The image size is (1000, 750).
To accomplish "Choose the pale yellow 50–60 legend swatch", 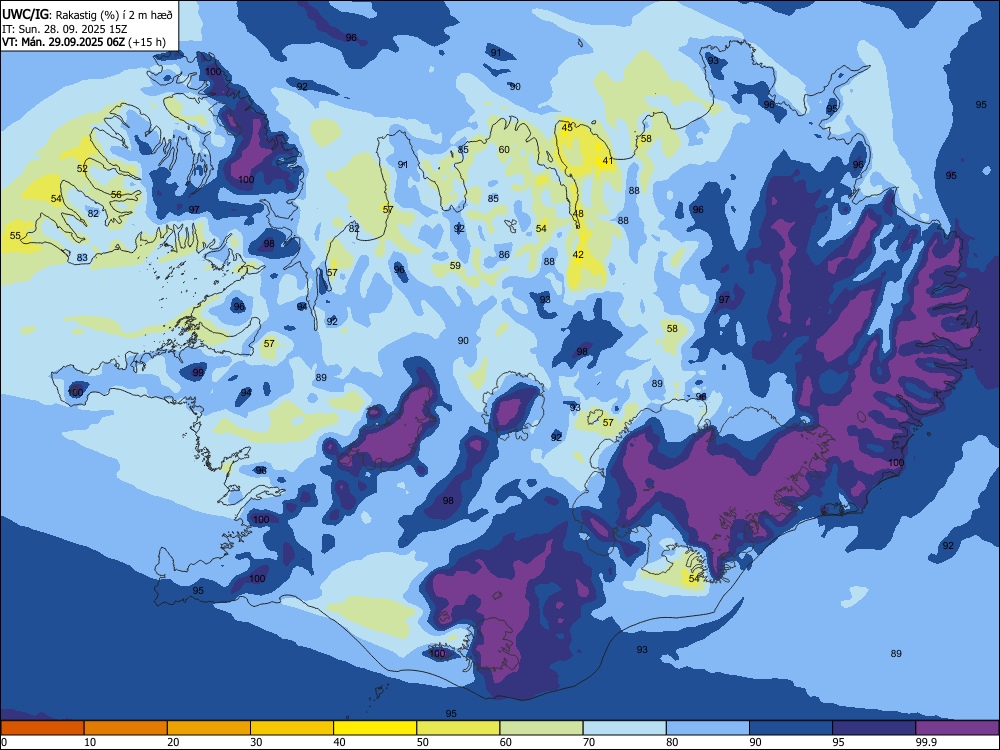I will click(458, 728).
